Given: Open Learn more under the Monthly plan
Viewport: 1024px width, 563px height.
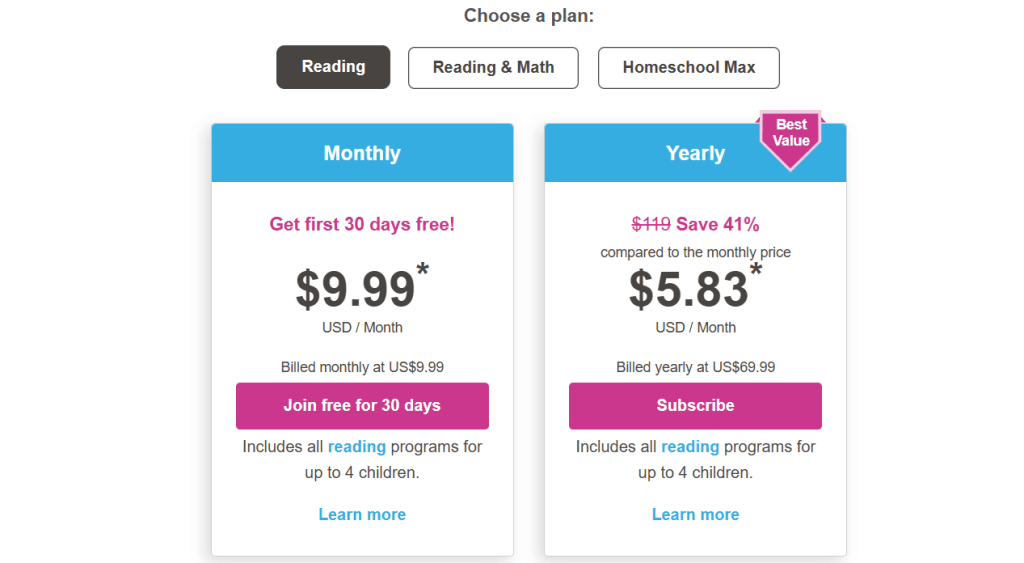Looking at the screenshot, I should point(362,514).
